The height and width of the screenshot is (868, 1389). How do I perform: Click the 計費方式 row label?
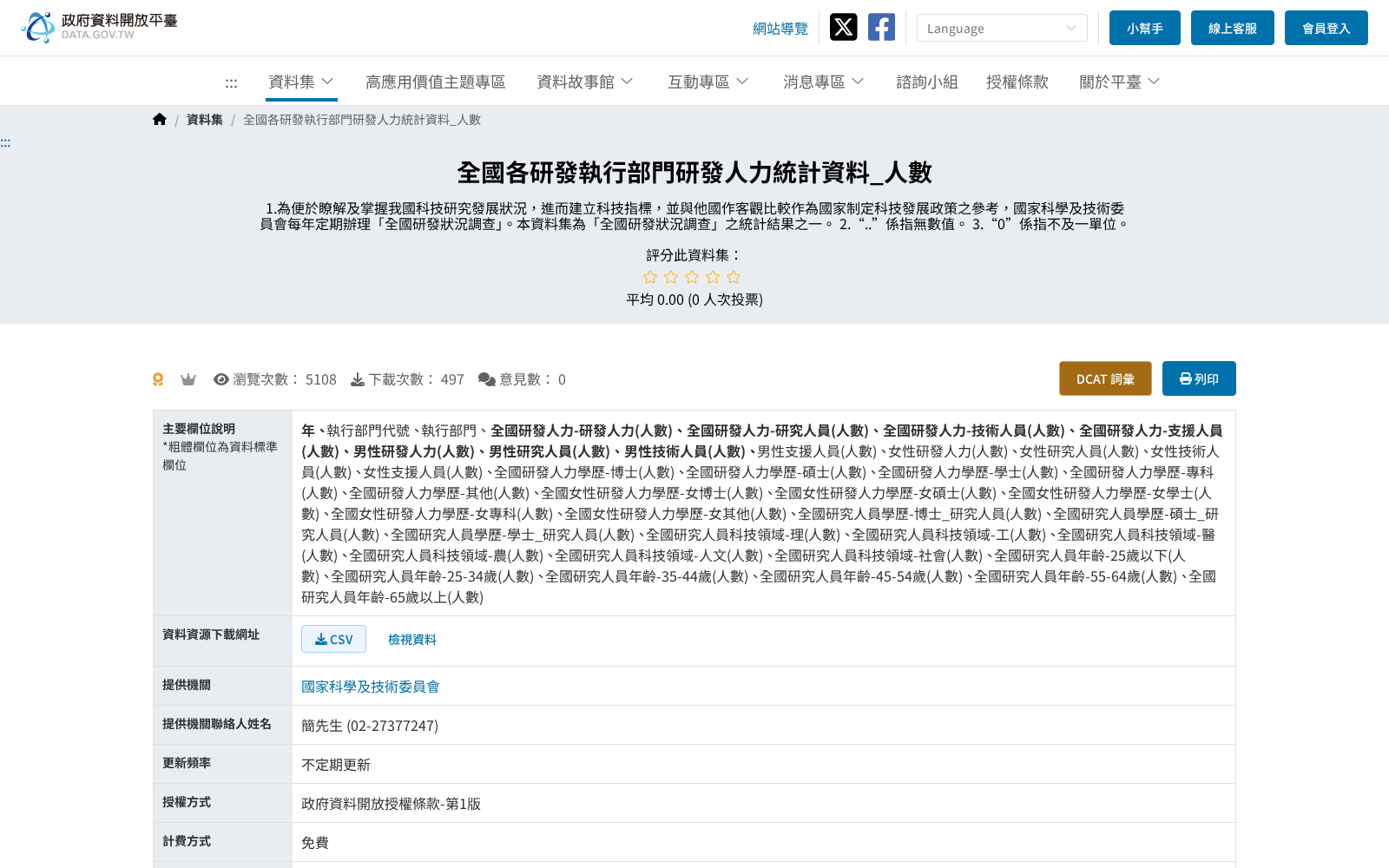187,841
